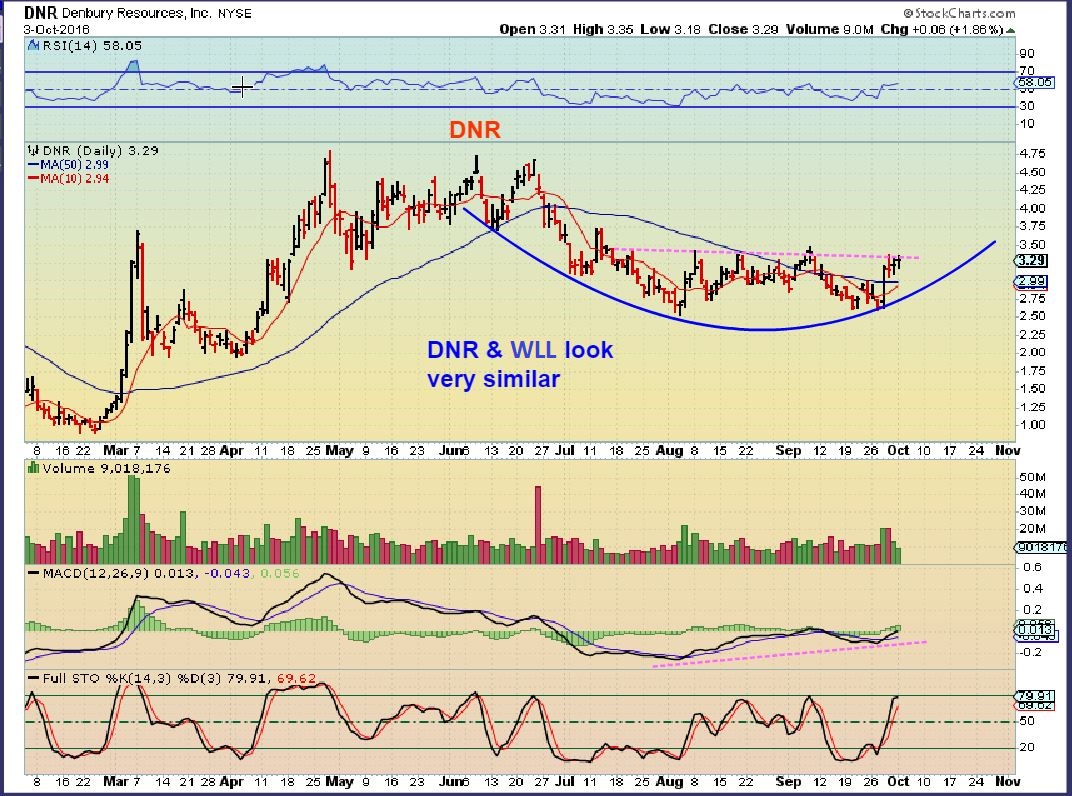Click 'Aug' on the price chart date axis
Image resolution: width=1072 pixels, height=796 pixels.
[669, 451]
